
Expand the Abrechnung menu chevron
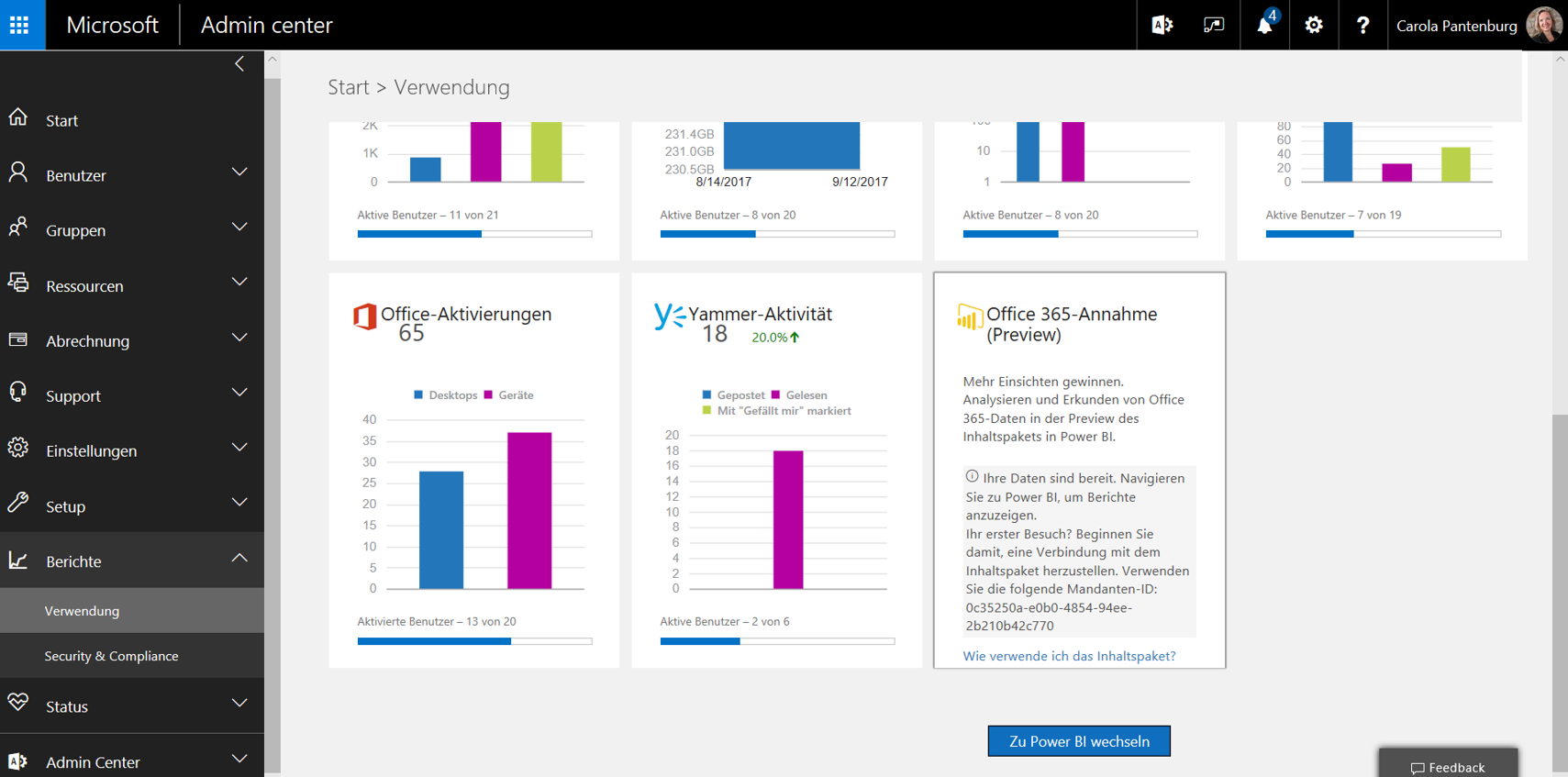[x=239, y=338]
